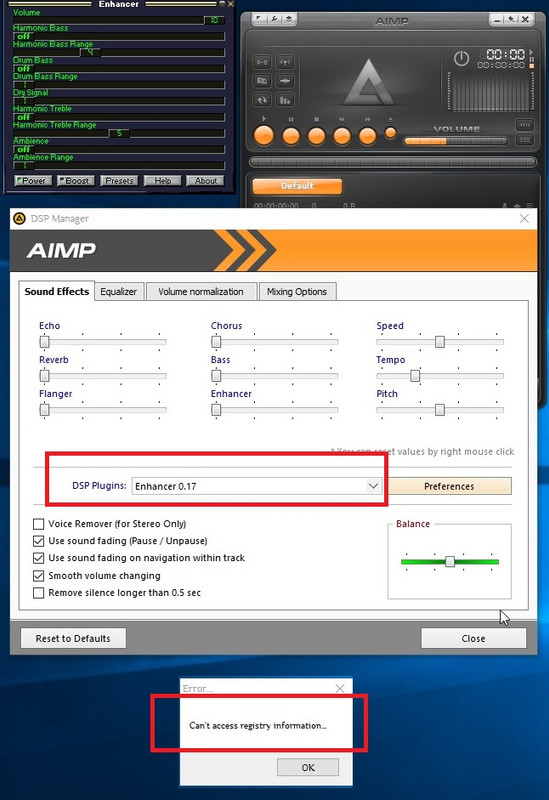Click the Enhancer slider handle in DSP Manager

(x=216, y=410)
